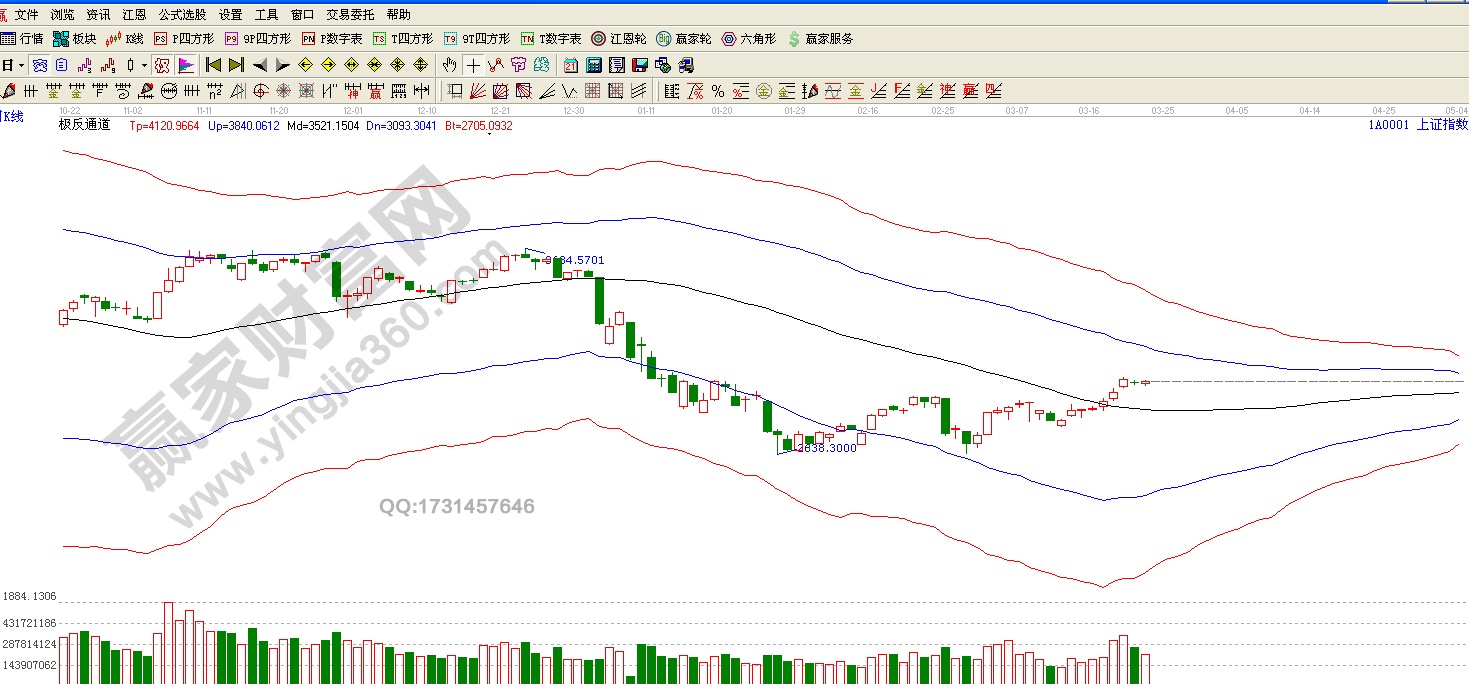Open the 江恩轮 tool
The width and height of the screenshot is (1469, 684).
[x=619, y=39]
